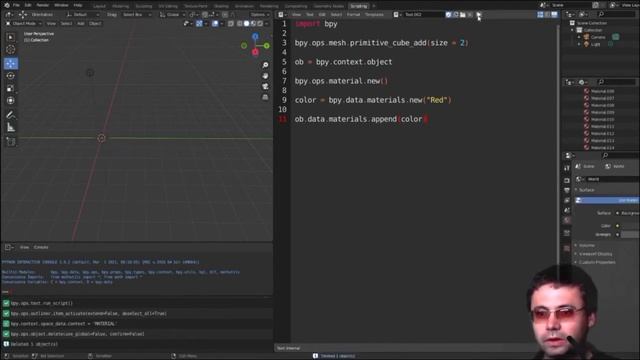Select the Measure tool
The image size is (640, 360).
pos(11,127)
